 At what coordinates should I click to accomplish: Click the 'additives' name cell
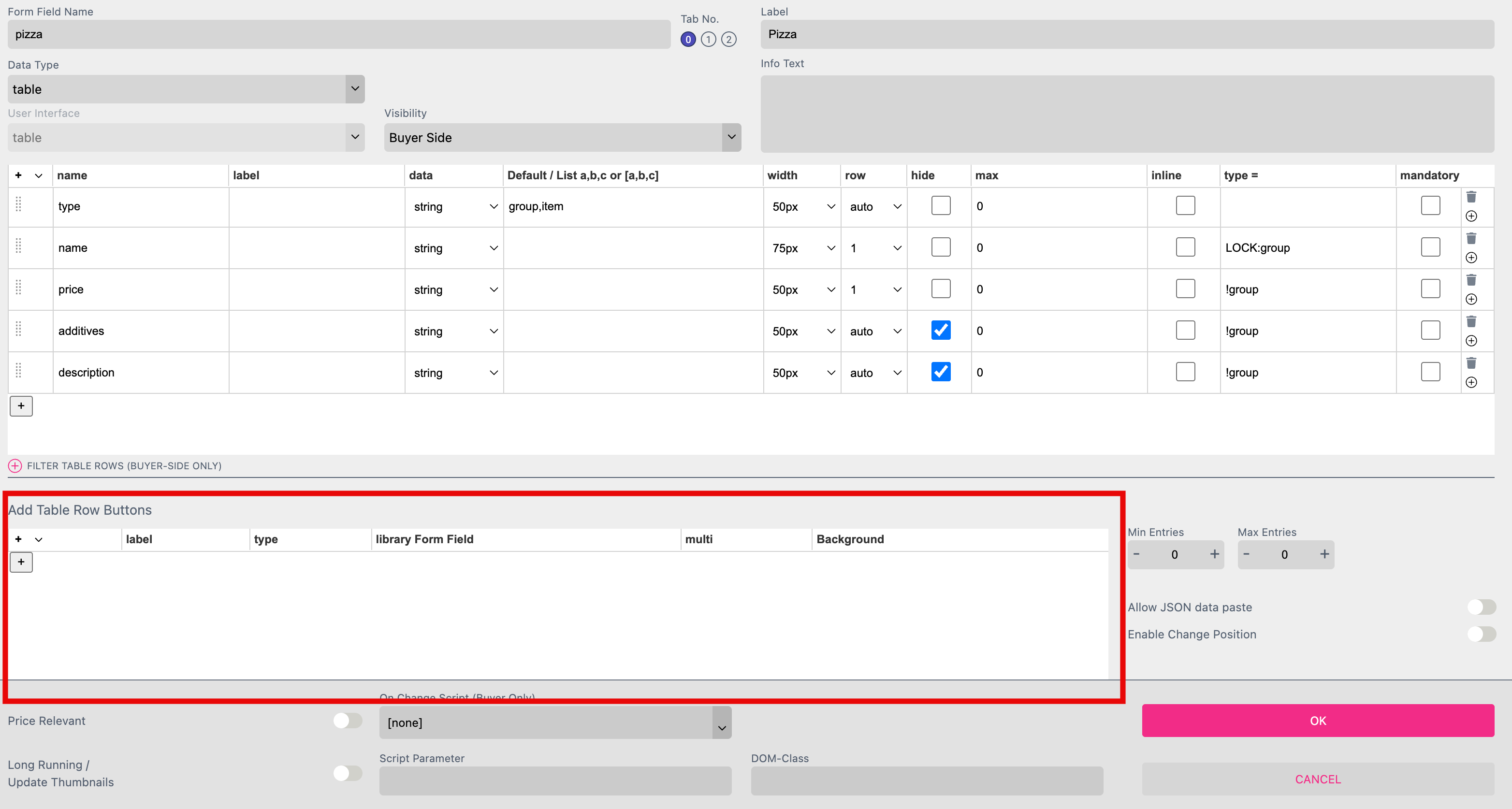(141, 331)
